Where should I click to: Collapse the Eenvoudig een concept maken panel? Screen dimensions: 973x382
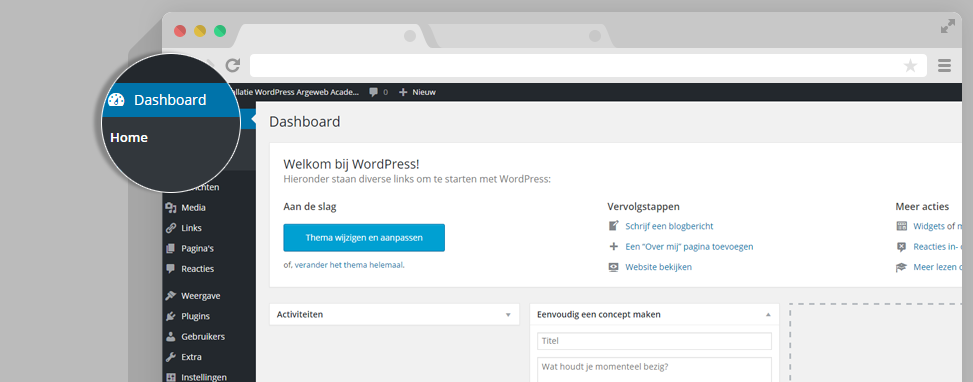click(x=768, y=315)
